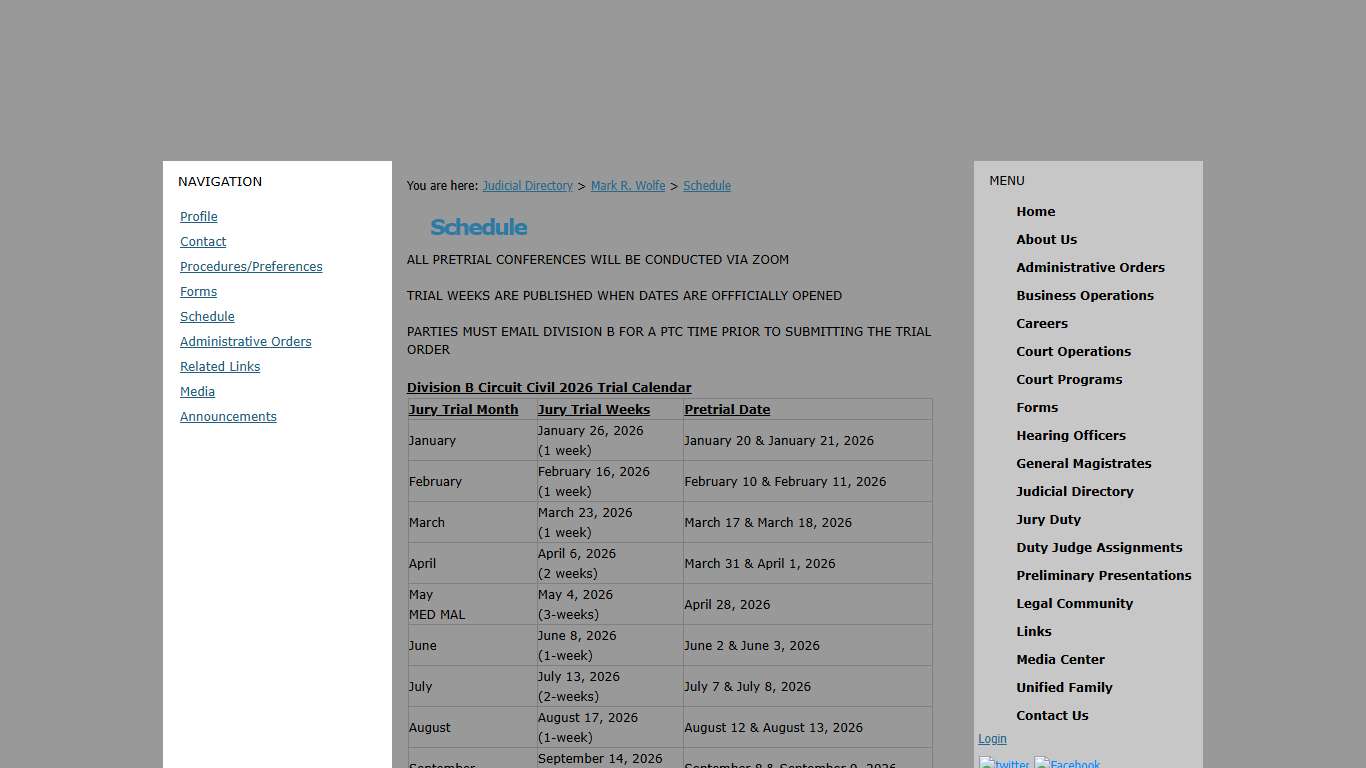Follow the Judicial Directory breadcrumb link

coord(527,185)
